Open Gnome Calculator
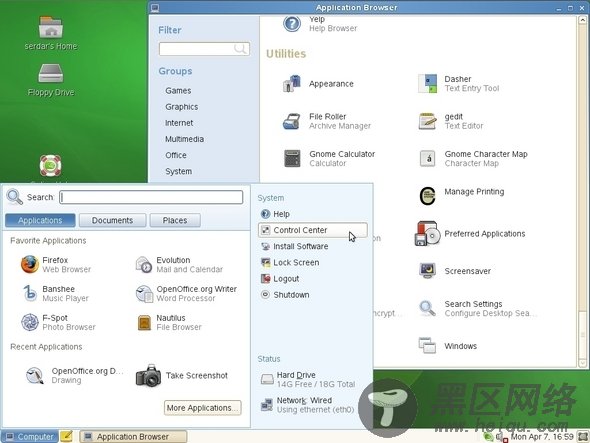This screenshot has width=590, height=443. [x=329, y=158]
